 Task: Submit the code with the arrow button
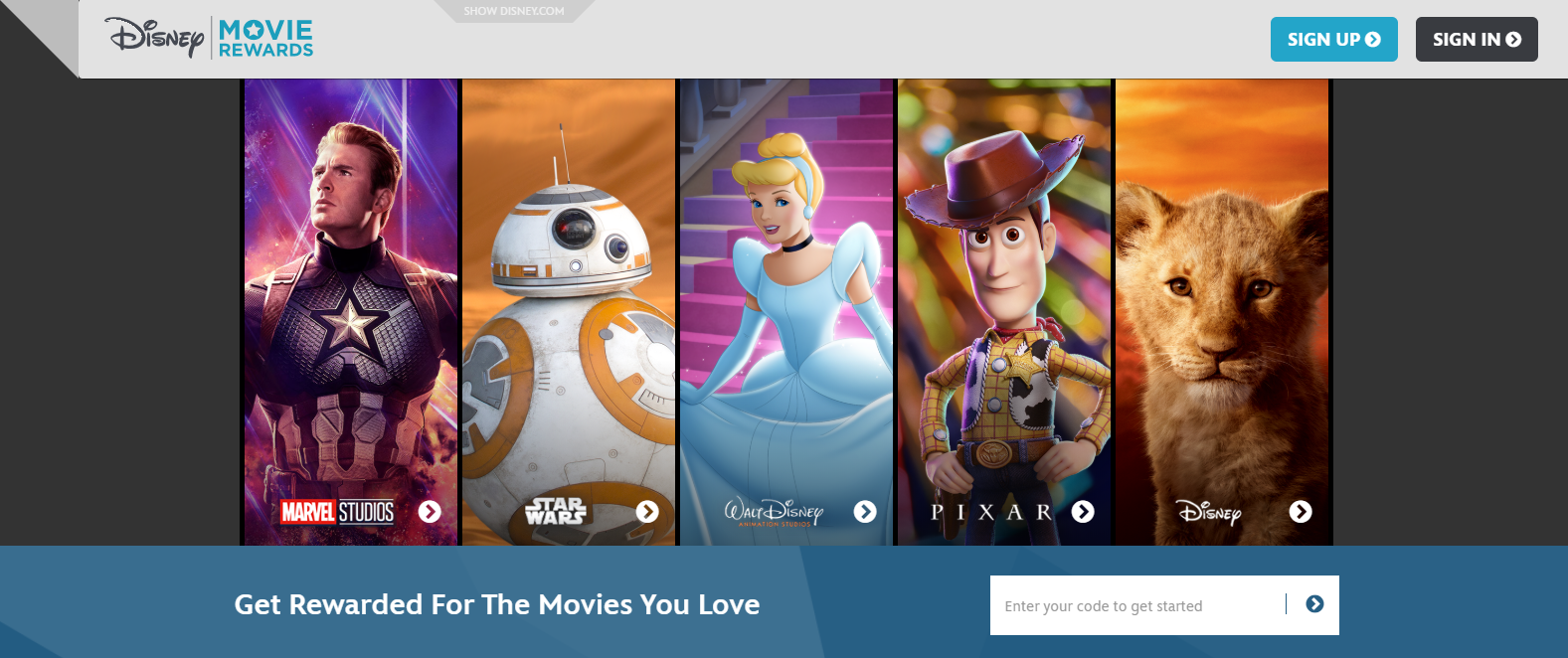(1314, 604)
